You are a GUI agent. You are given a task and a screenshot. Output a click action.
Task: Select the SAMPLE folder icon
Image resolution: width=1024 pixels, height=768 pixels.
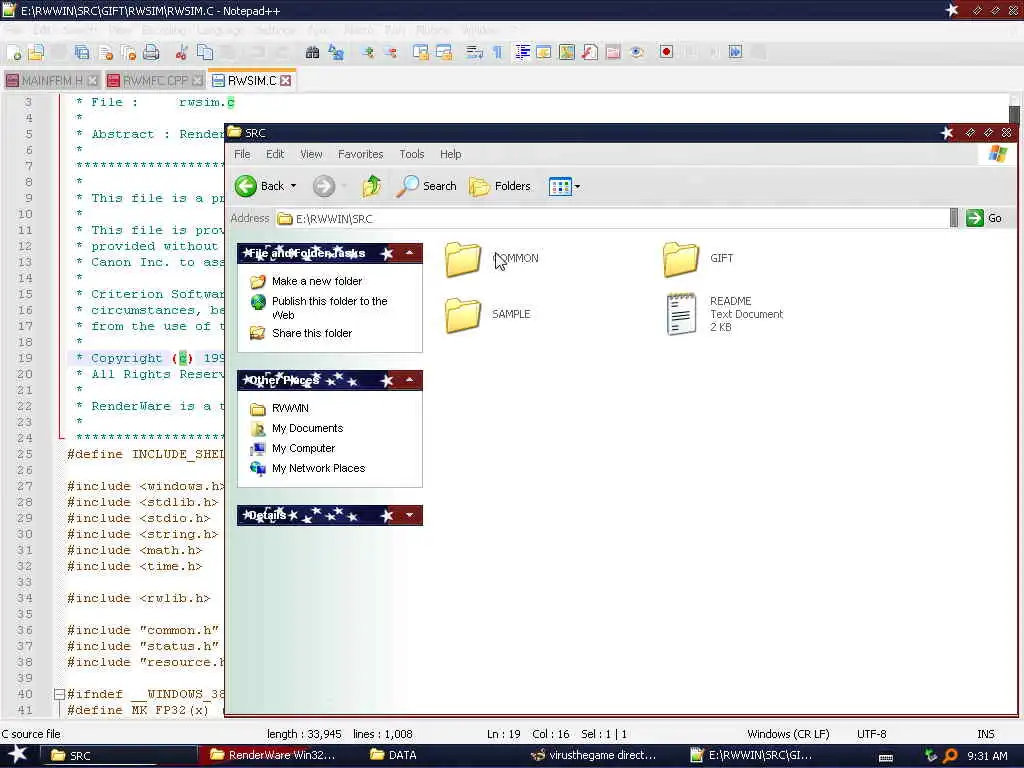(x=463, y=315)
